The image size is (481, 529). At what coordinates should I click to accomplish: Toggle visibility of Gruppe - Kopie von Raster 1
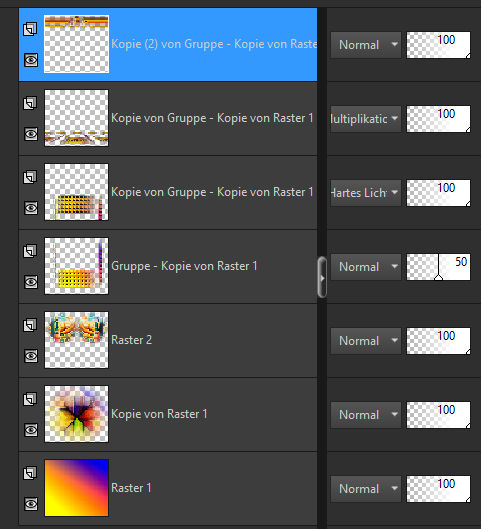tap(31, 282)
